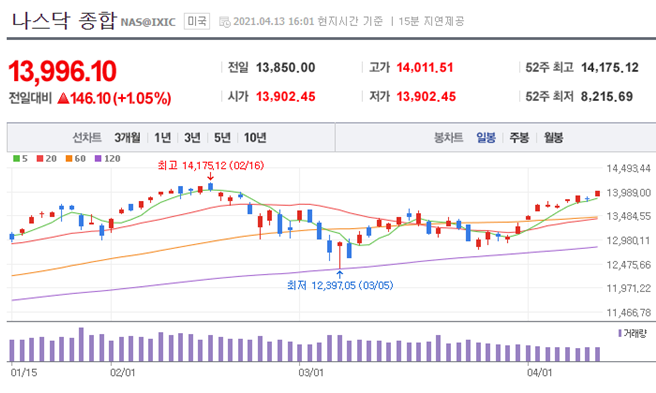This screenshot has width=656, height=393.
Task: Switch line chart to 1년 period
Action: click(x=162, y=137)
